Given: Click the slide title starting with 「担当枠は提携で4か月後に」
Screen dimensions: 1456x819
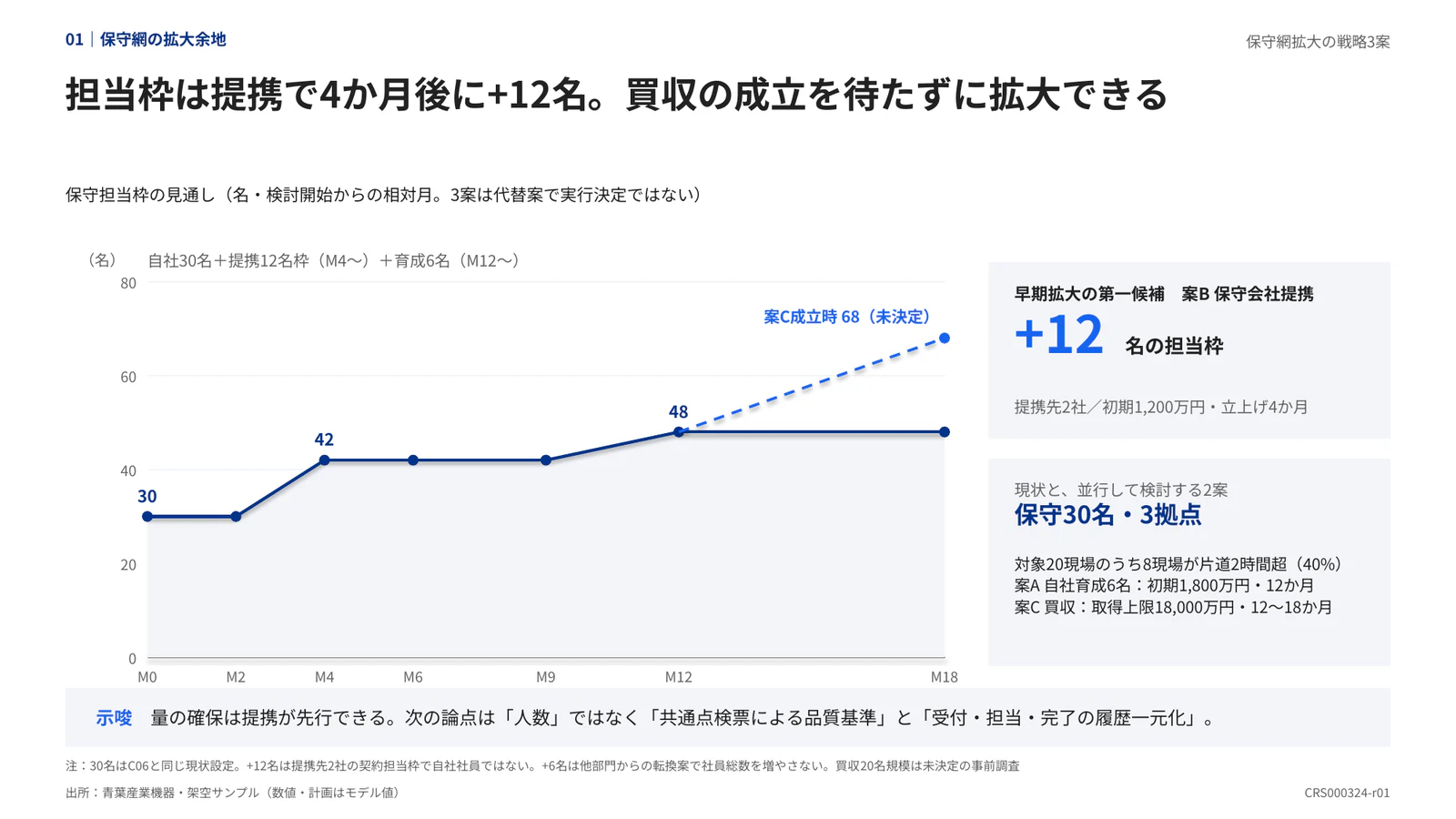Looking at the screenshot, I should [616, 95].
